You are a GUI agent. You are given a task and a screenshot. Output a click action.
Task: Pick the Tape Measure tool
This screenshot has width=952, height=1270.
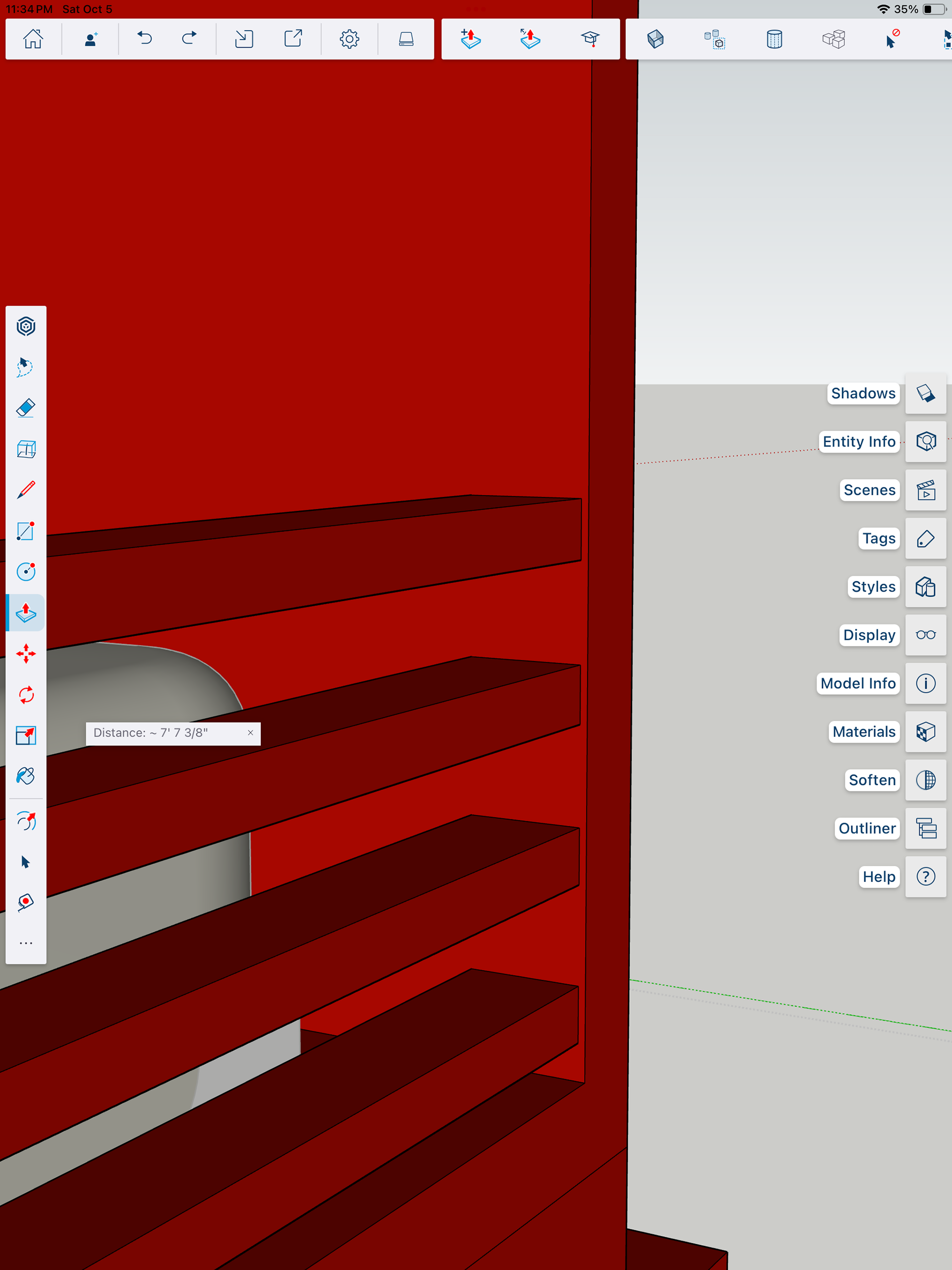pyautogui.click(x=26, y=902)
